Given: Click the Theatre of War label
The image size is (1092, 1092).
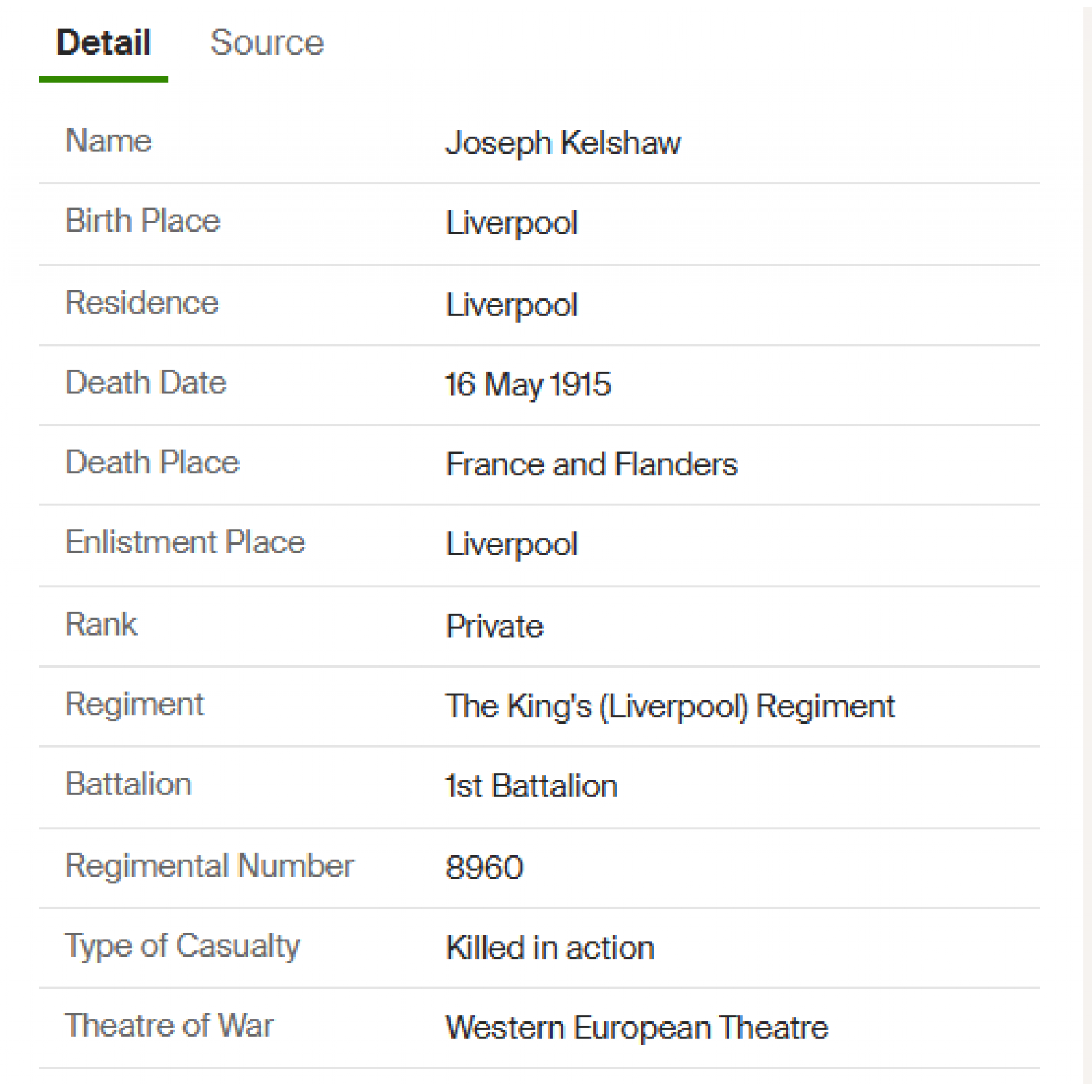Looking at the screenshot, I should [x=169, y=1025].
